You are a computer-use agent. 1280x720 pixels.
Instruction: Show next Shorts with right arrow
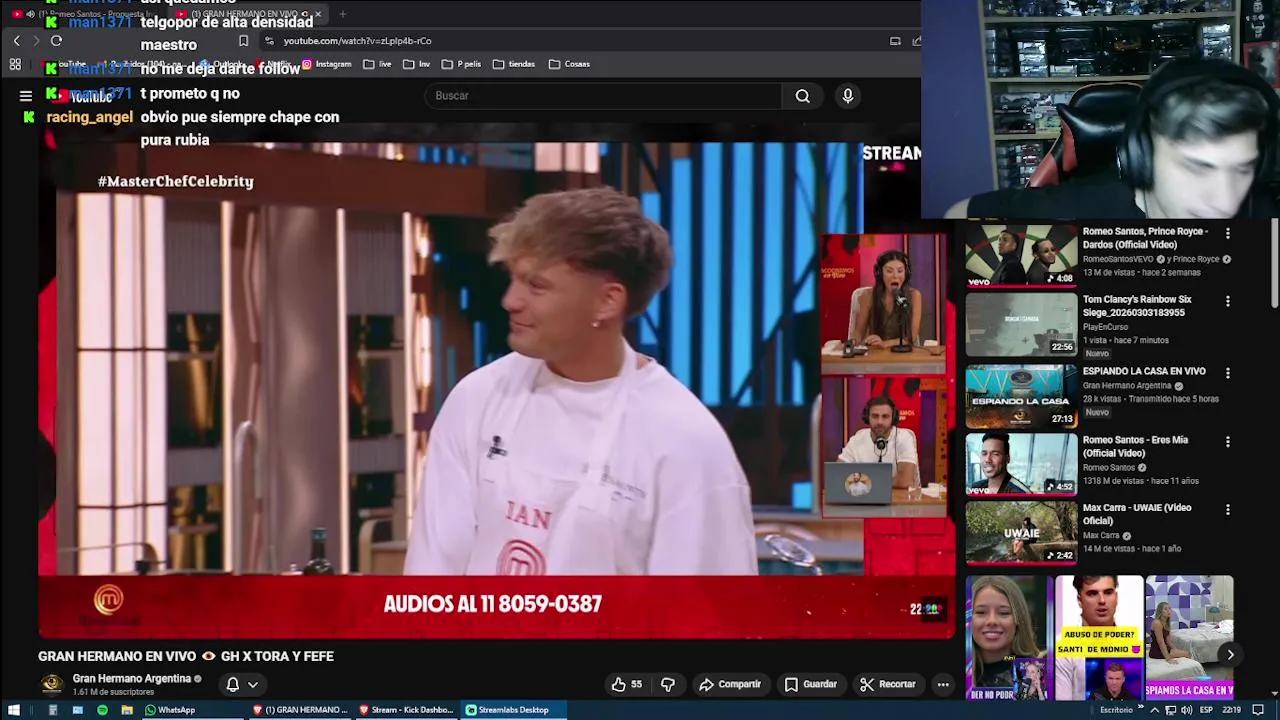[1231, 655]
